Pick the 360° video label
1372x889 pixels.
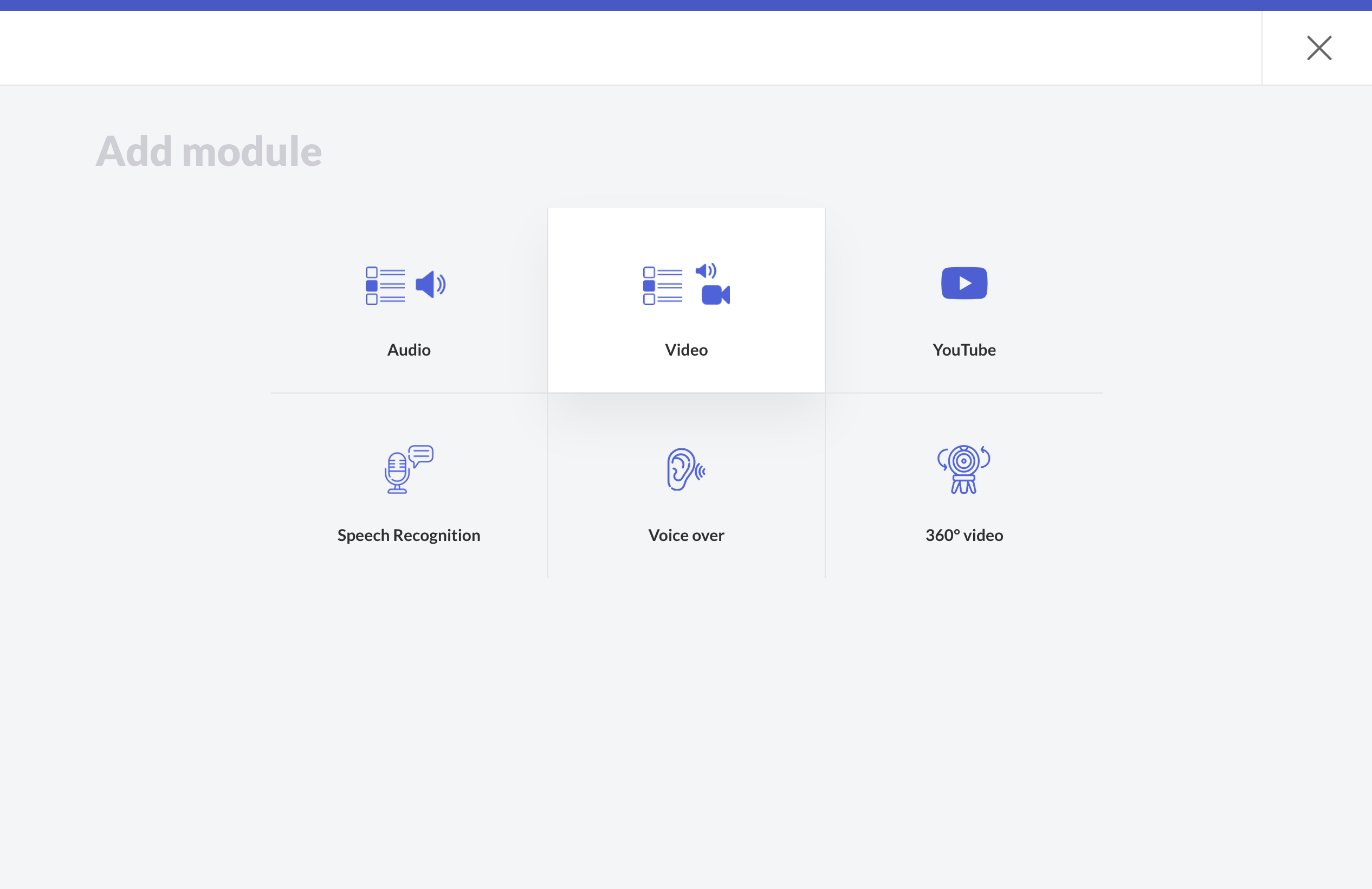964,535
